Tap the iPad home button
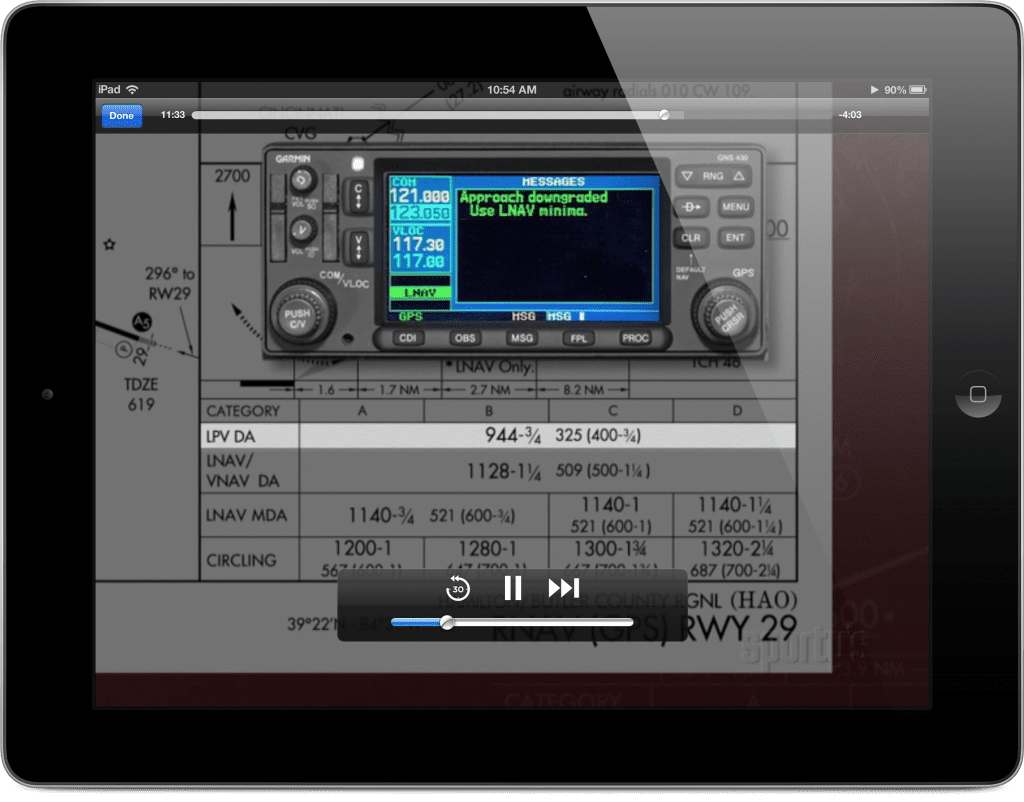The height and width of the screenshot is (802, 1024). point(978,394)
